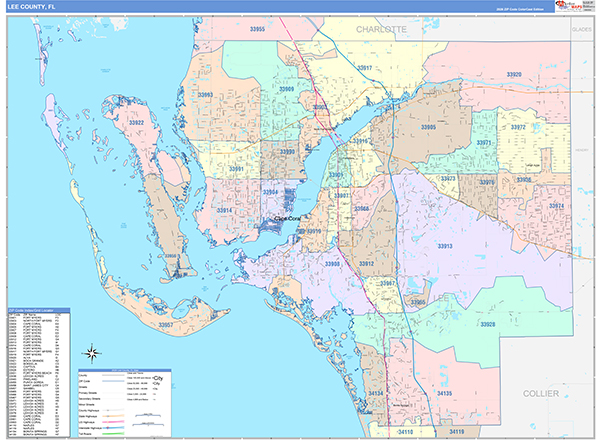Click ZIP code label 33965
Screen dimensions: 600x440
(x=418, y=303)
